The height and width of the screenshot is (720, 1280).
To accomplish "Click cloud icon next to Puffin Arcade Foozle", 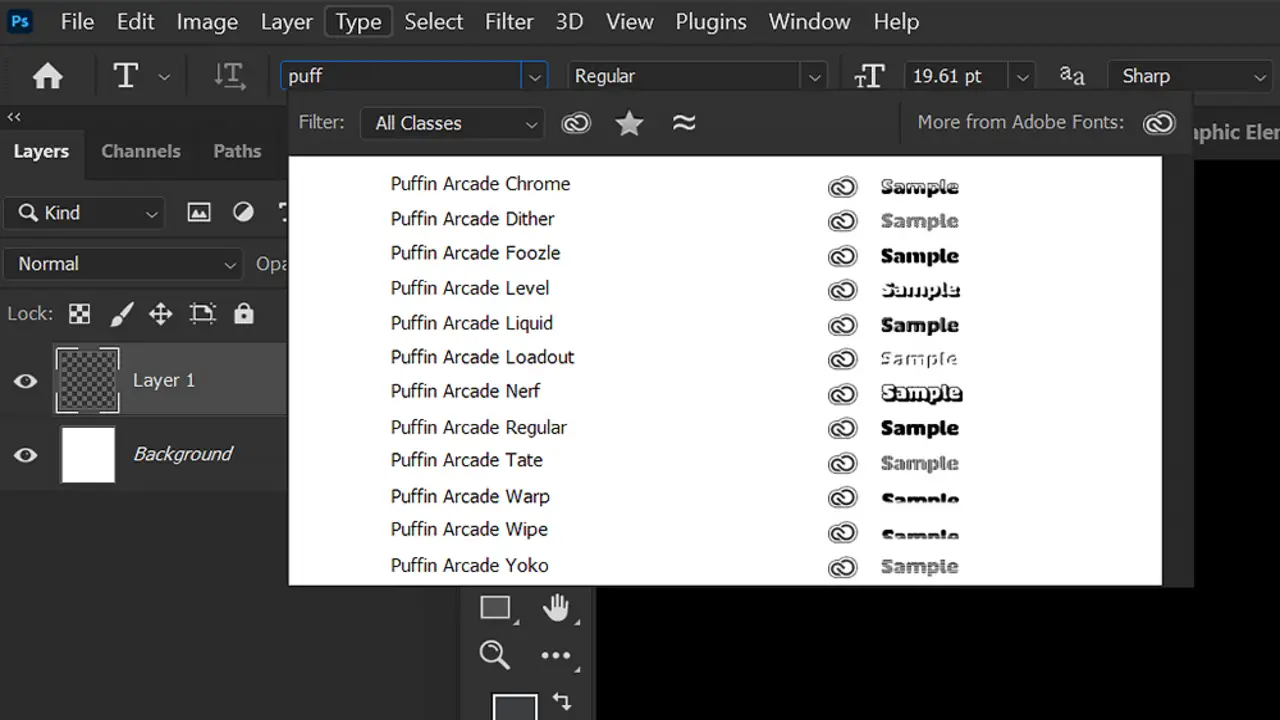I will point(843,257).
